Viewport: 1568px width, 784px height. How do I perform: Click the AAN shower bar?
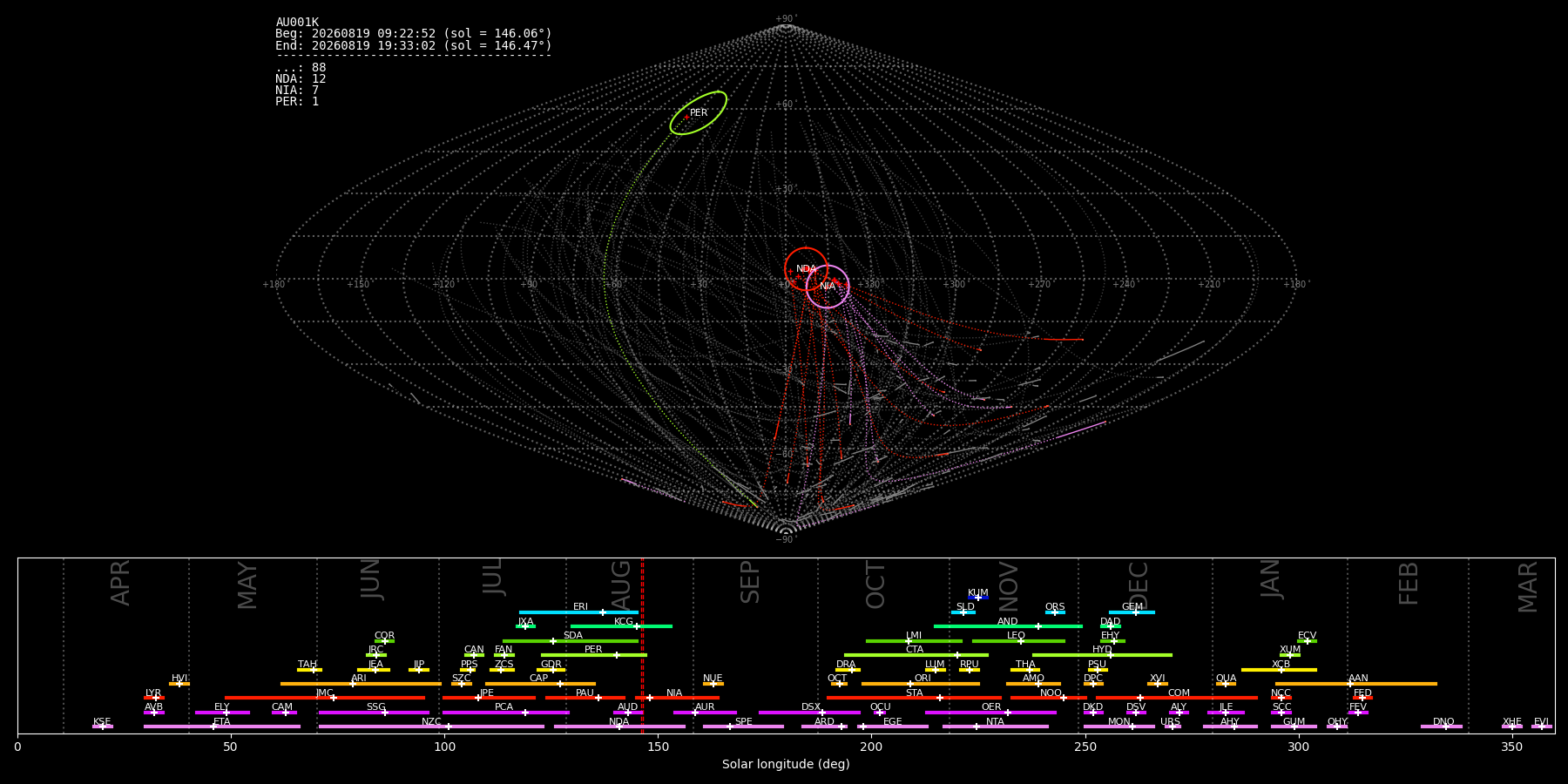tap(1356, 684)
